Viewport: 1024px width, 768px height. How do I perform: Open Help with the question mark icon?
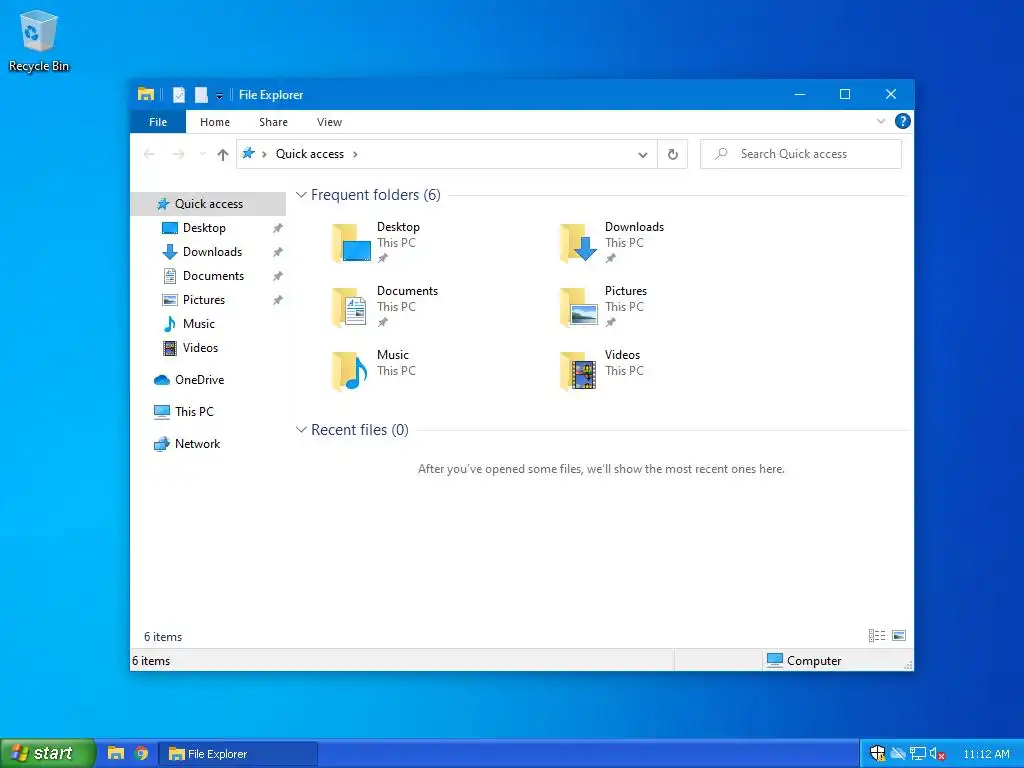click(903, 121)
